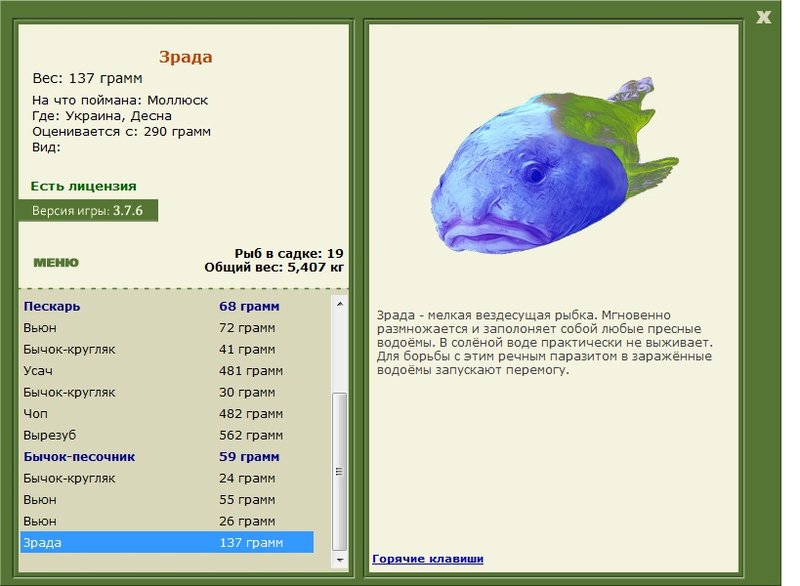800x586 pixels.
Task: Click the Версия игры 3.7.6 label
Action: 88,211
